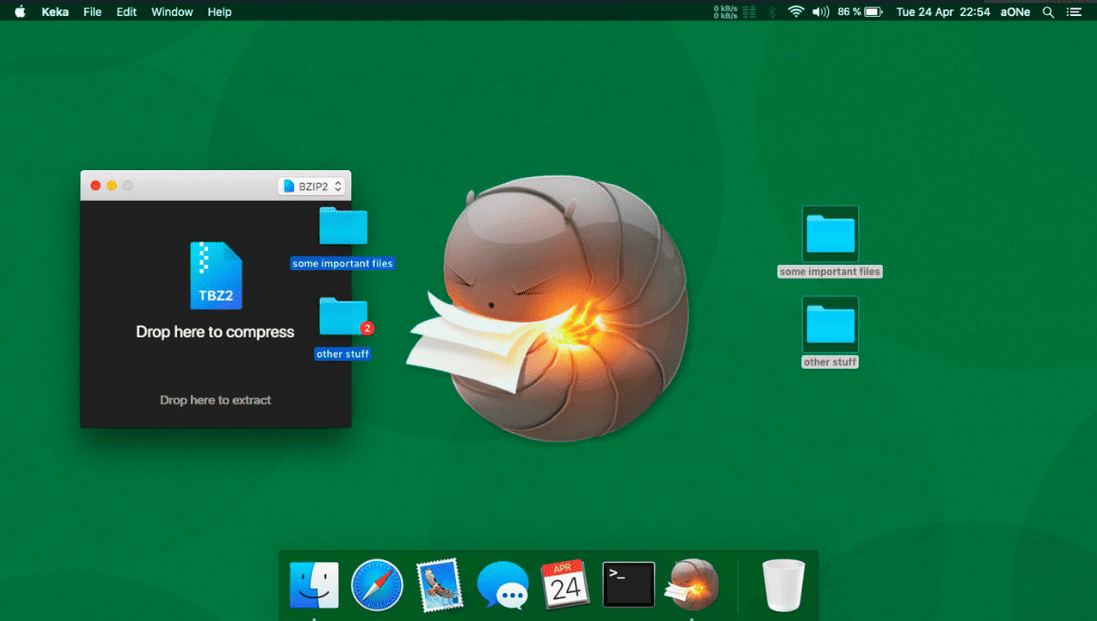
Task: Click the TBZ2 archive file icon
Action: 216,276
